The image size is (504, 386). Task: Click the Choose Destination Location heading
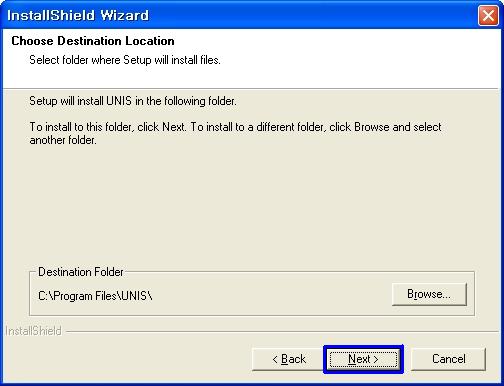93,41
